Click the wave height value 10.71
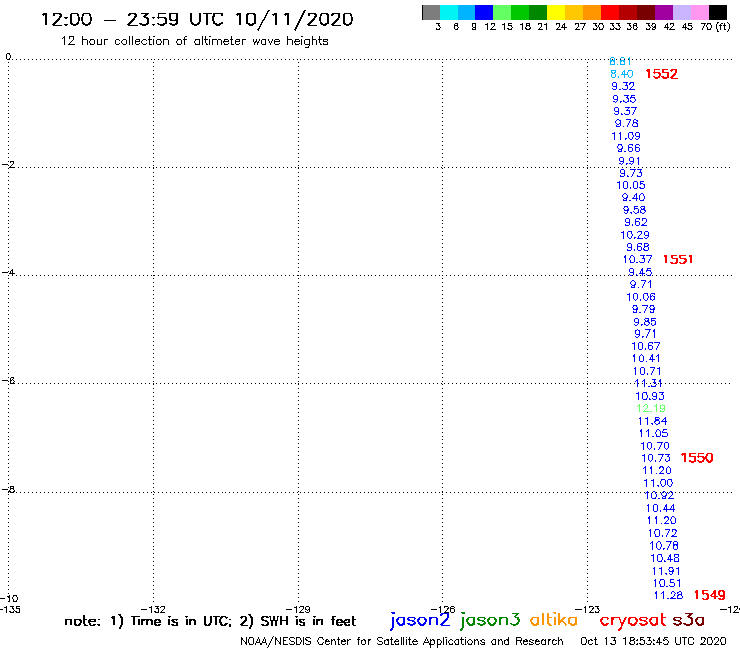Screen dimensions: 740x650 tap(647, 371)
